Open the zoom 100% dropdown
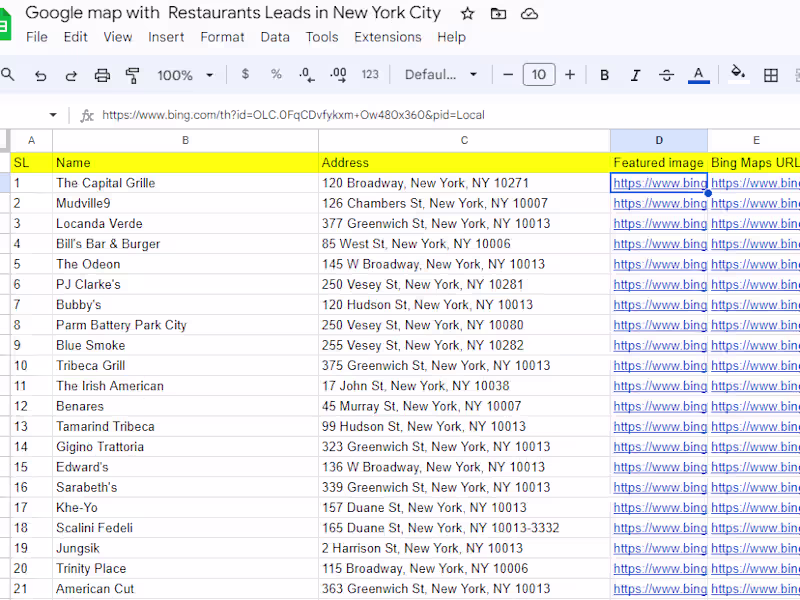Image resolution: width=800 pixels, height=600 pixels. click(185, 76)
